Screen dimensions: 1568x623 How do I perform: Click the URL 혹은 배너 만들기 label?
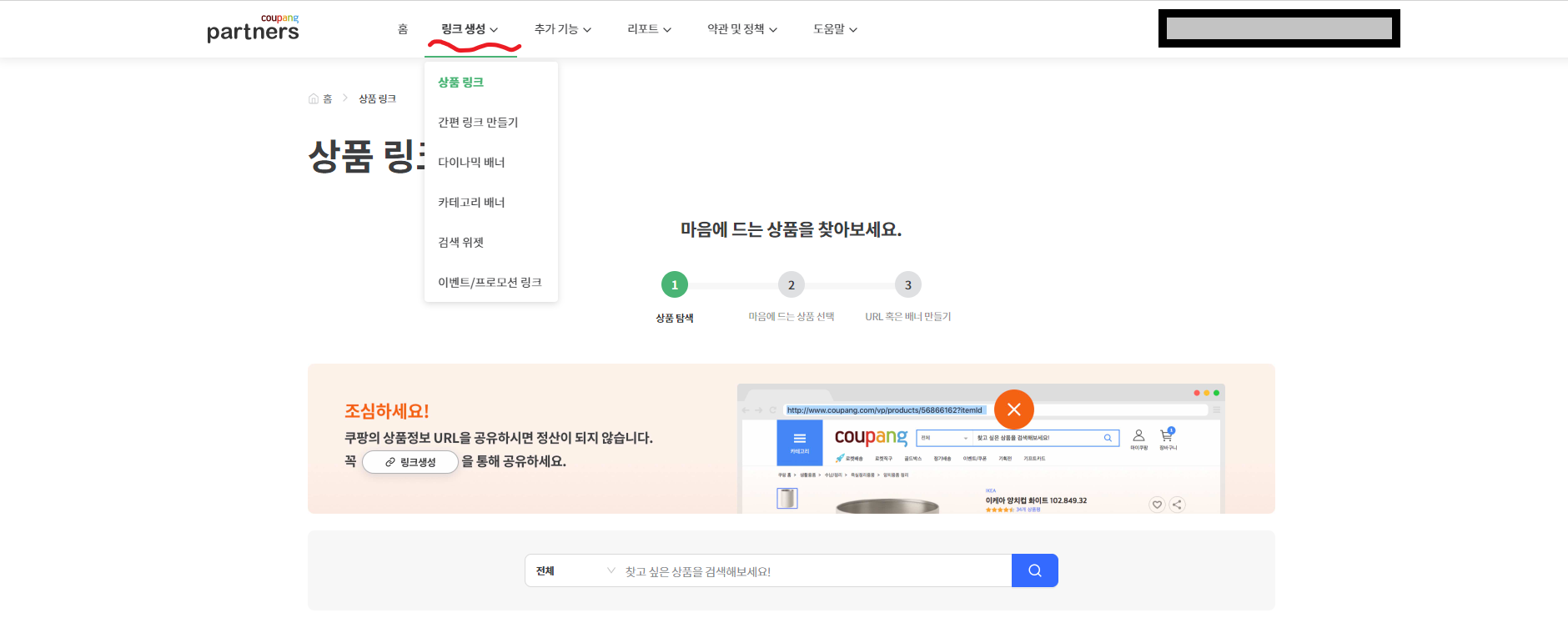click(908, 317)
